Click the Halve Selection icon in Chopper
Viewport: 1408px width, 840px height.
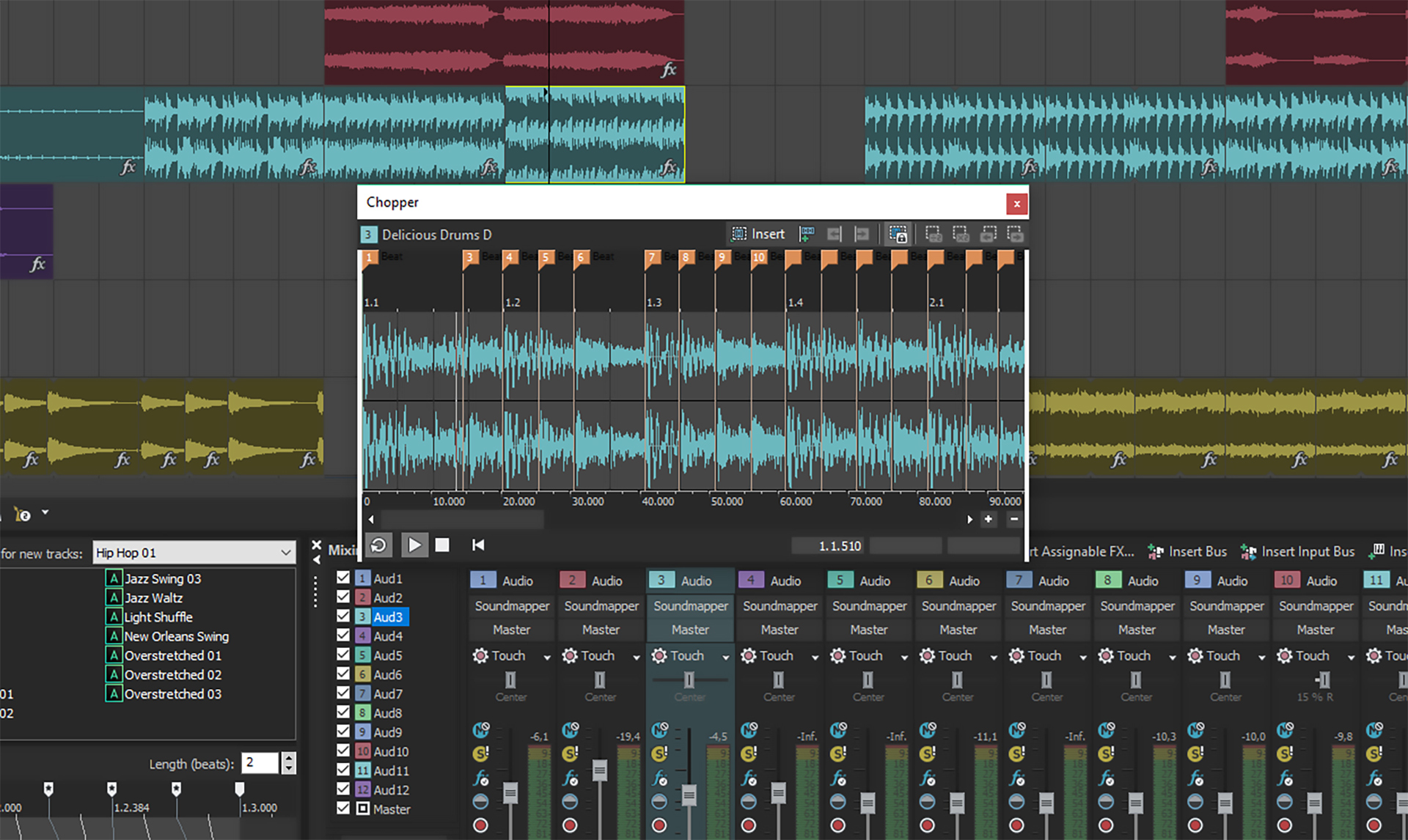click(x=933, y=234)
